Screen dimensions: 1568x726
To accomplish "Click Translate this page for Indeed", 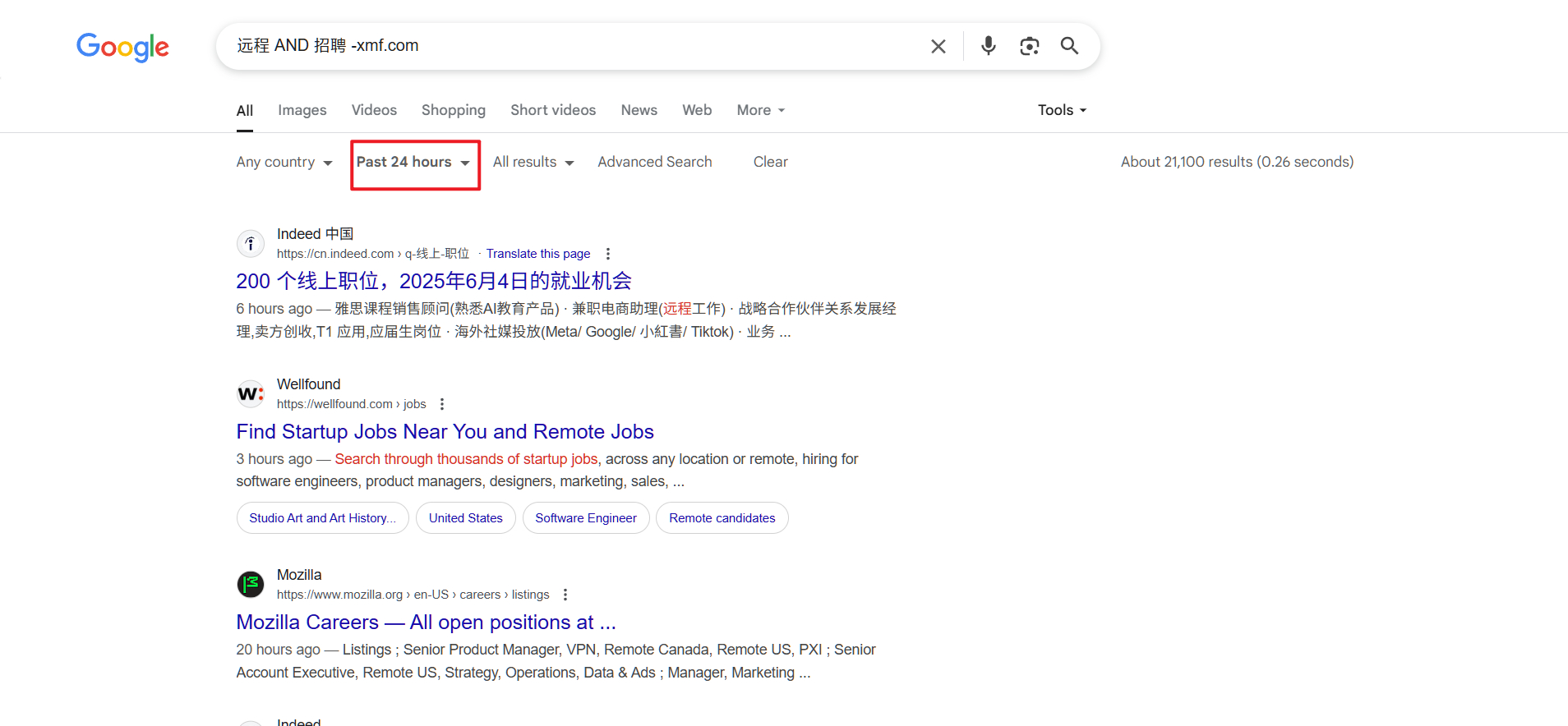I will coord(538,254).
